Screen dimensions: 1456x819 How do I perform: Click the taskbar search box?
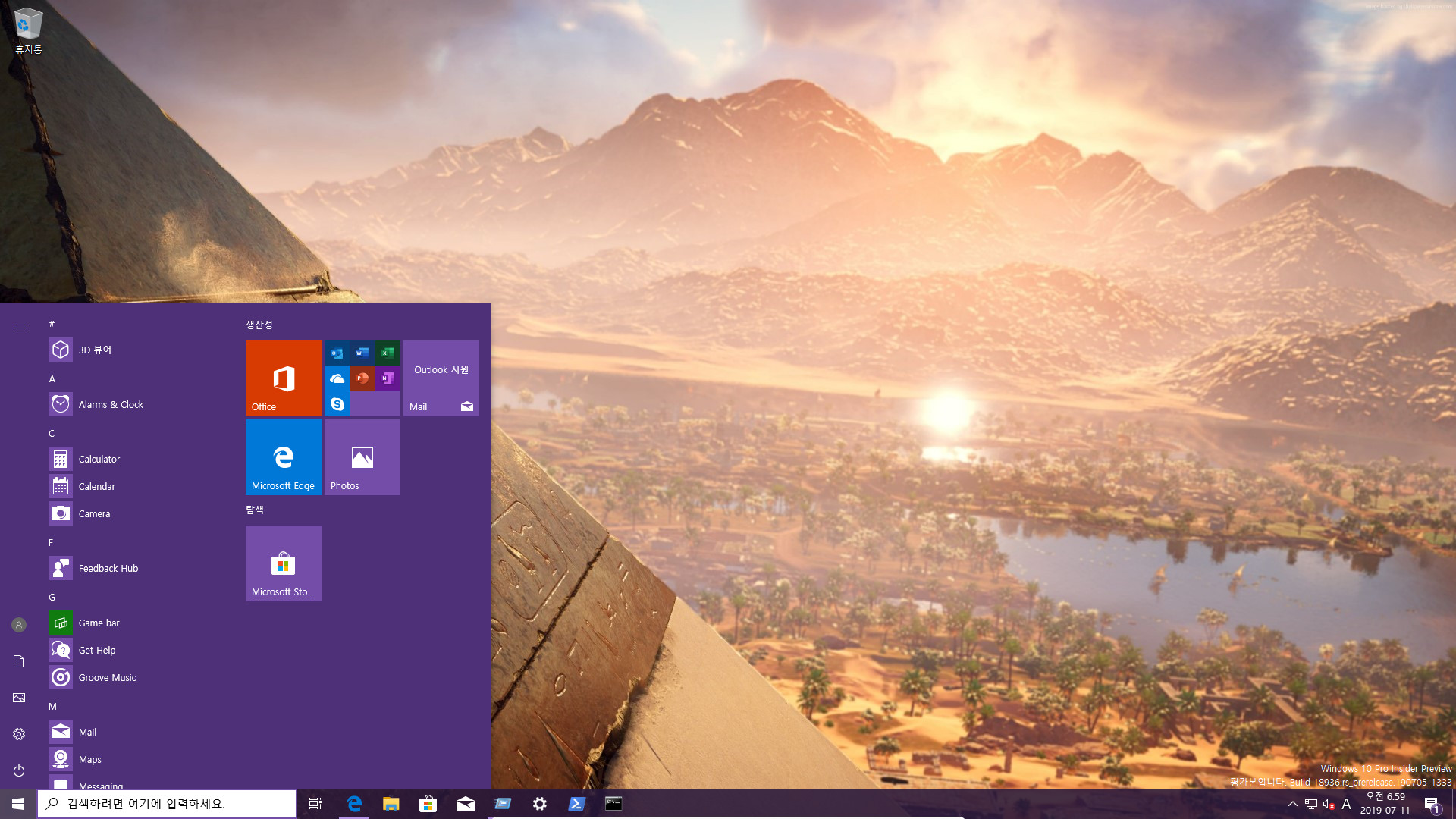[167, 804]
